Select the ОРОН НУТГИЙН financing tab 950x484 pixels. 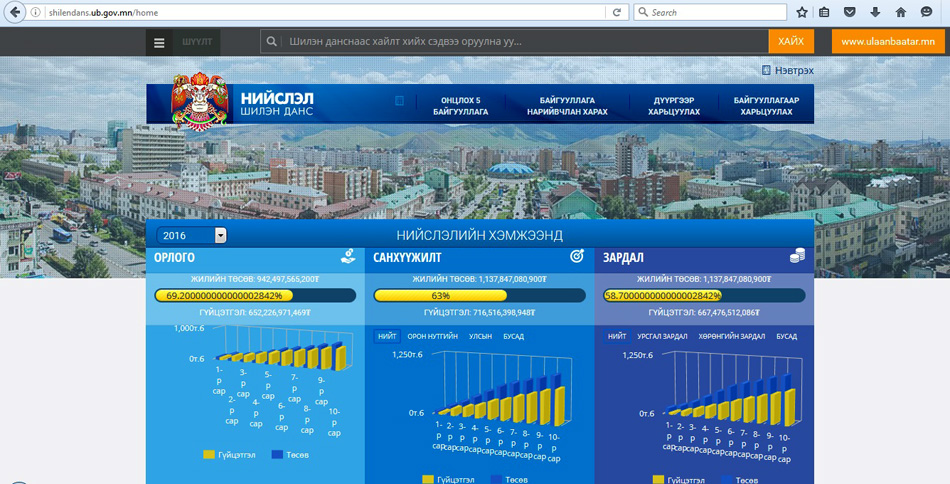pyautogui.click(x=432, y=337)
